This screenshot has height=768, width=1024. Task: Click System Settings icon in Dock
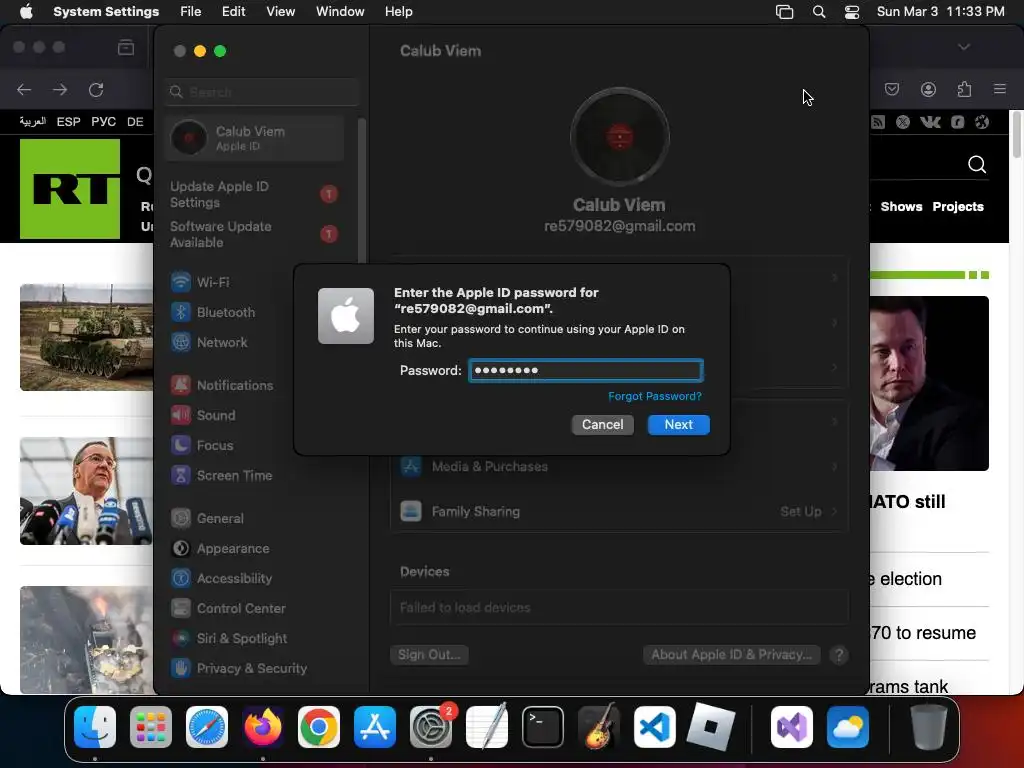point(431,727)
